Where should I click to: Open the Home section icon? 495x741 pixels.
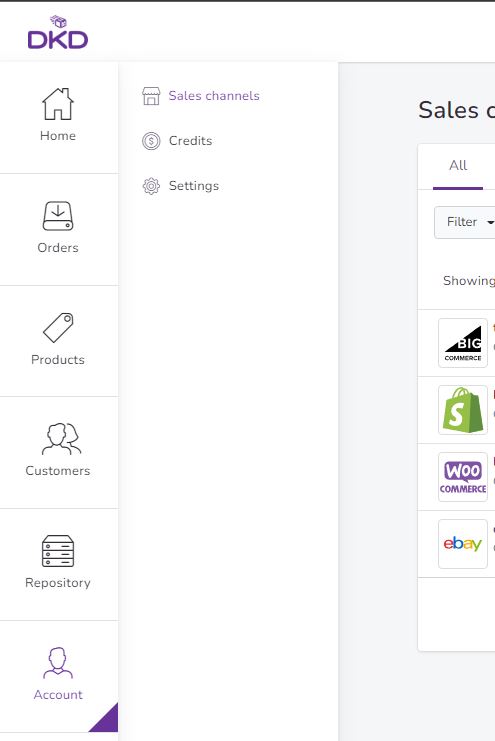[58, 104]
